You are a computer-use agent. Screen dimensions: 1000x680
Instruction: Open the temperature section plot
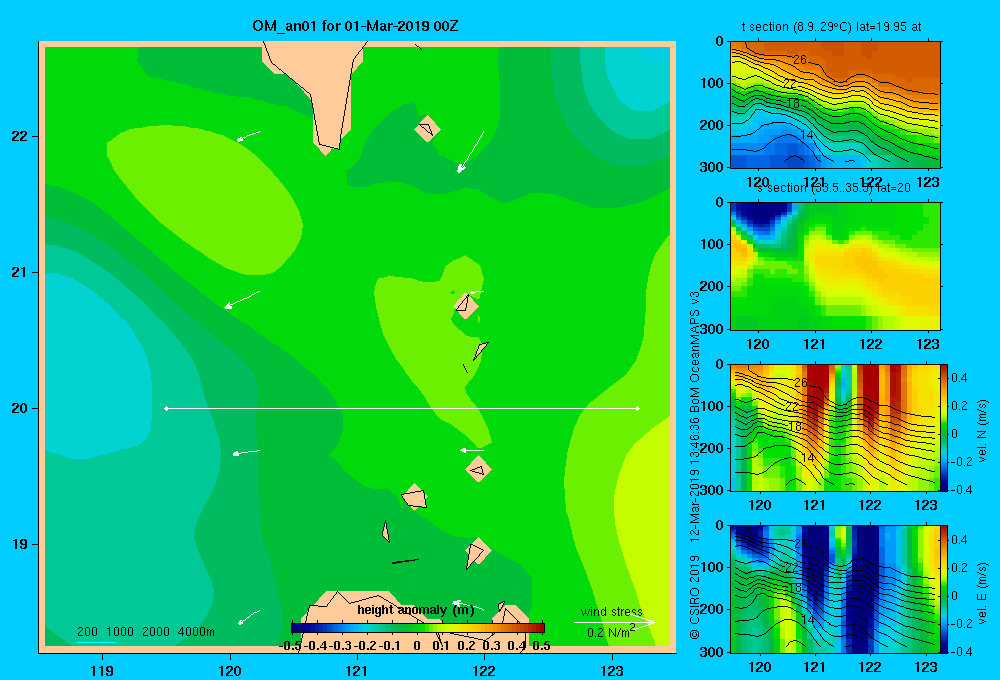pyautogui.click(x=835, y=105)
